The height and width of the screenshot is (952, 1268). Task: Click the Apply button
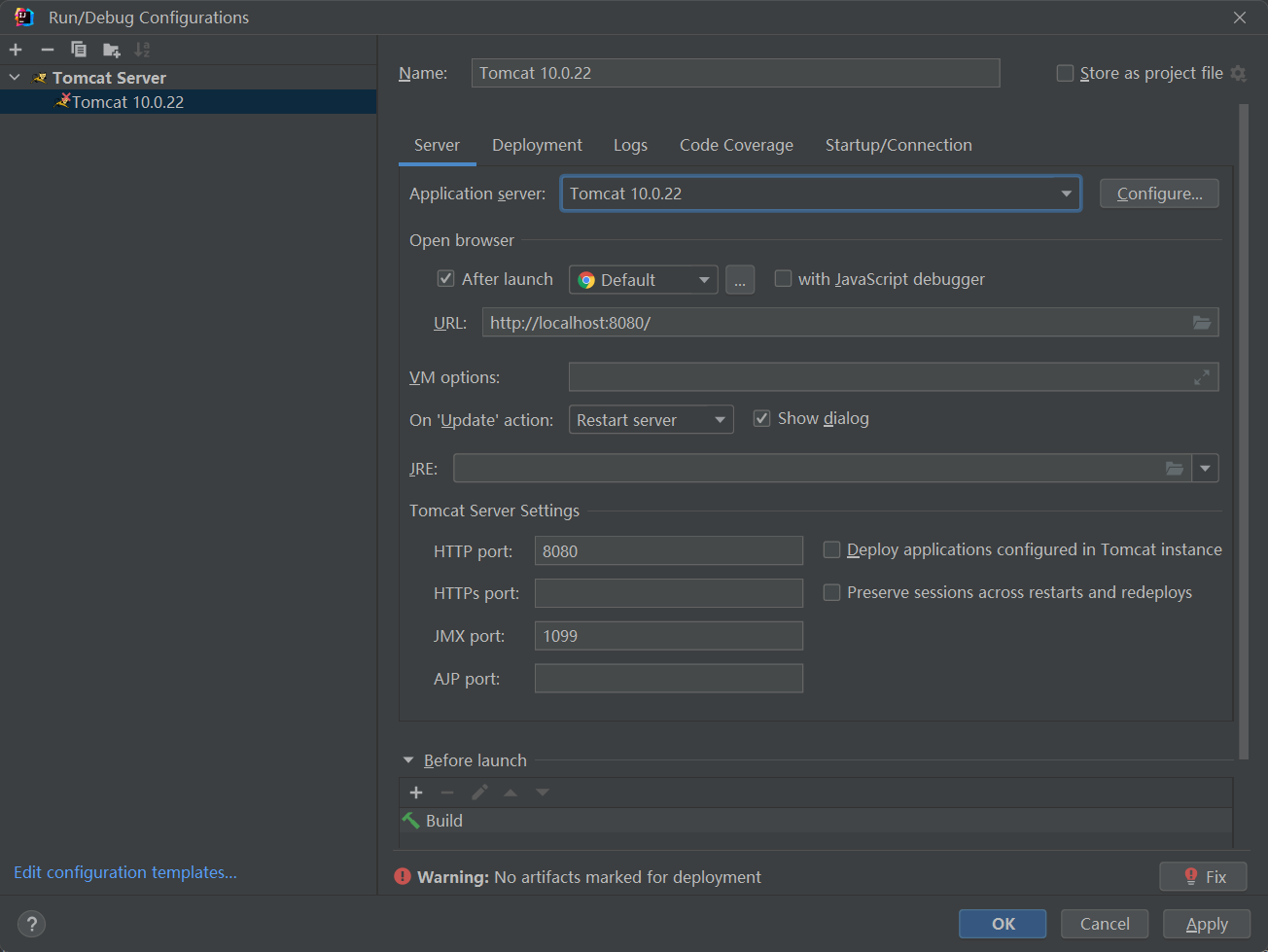pyautogui.click(x=1207, y=924)
